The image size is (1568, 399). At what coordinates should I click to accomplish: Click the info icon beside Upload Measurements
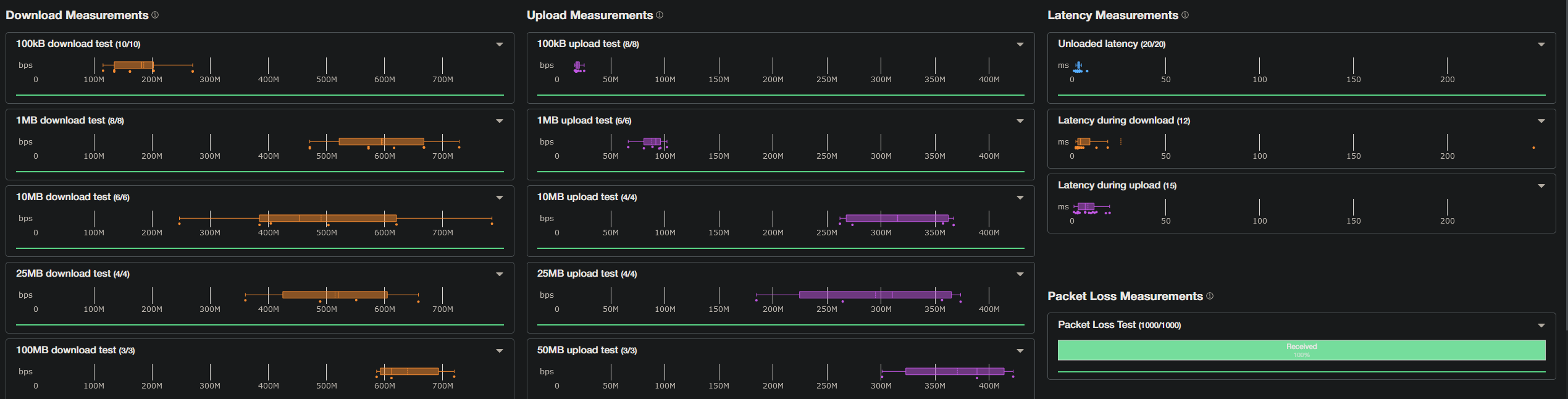[x=660, y=15]
